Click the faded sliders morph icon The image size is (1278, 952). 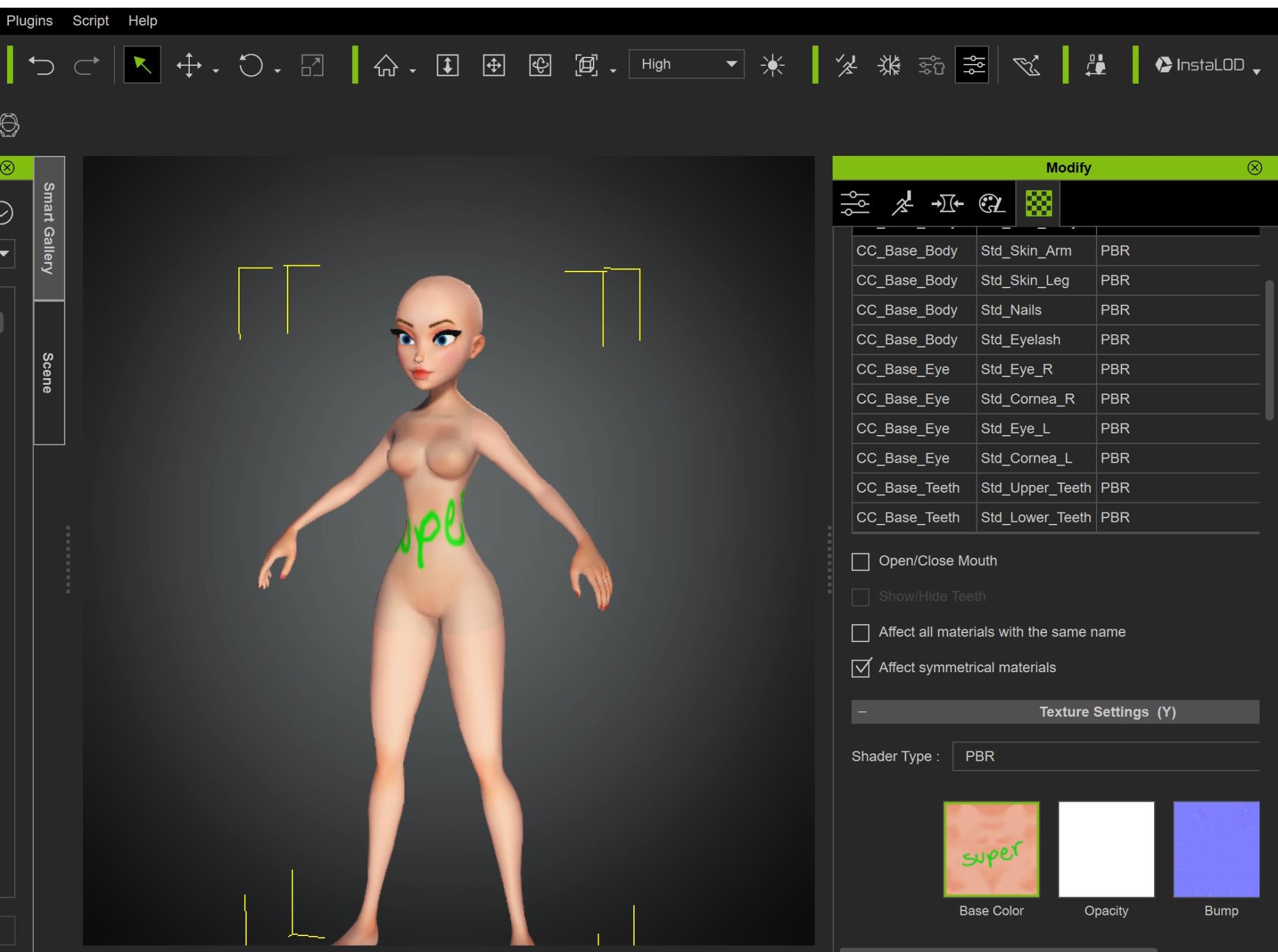pos(931,65)
